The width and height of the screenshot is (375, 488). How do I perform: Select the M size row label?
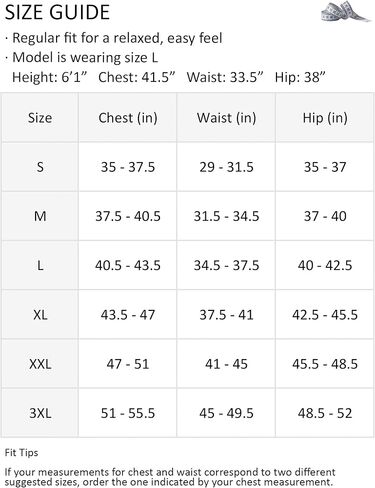click(40, 216)
